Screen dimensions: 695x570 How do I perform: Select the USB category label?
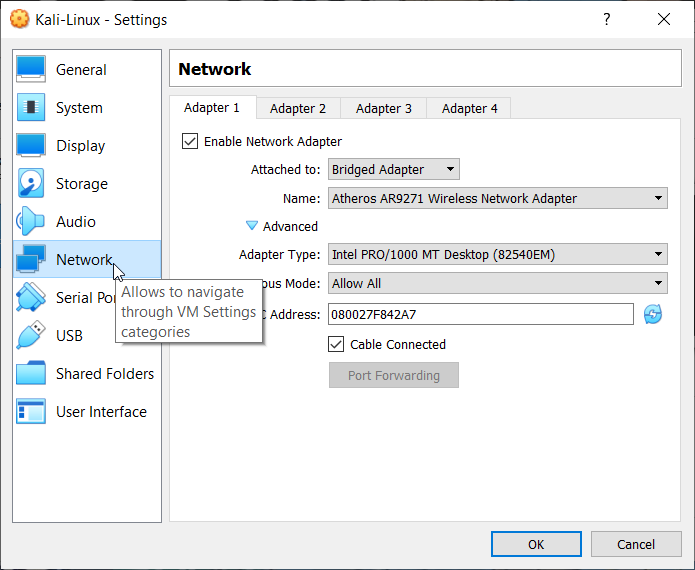pos(69,336)
